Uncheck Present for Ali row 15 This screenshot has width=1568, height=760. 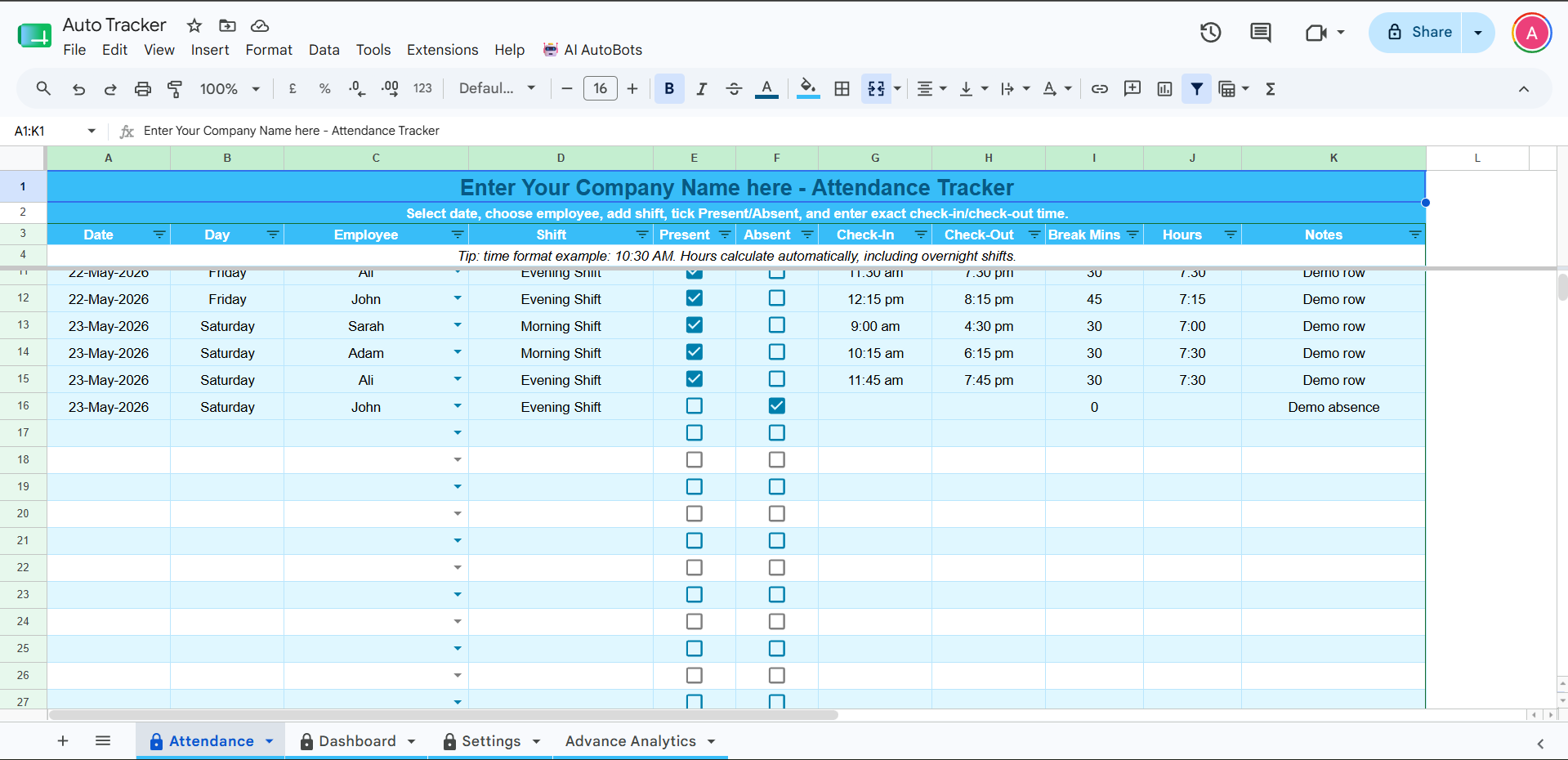pos(695,379)
